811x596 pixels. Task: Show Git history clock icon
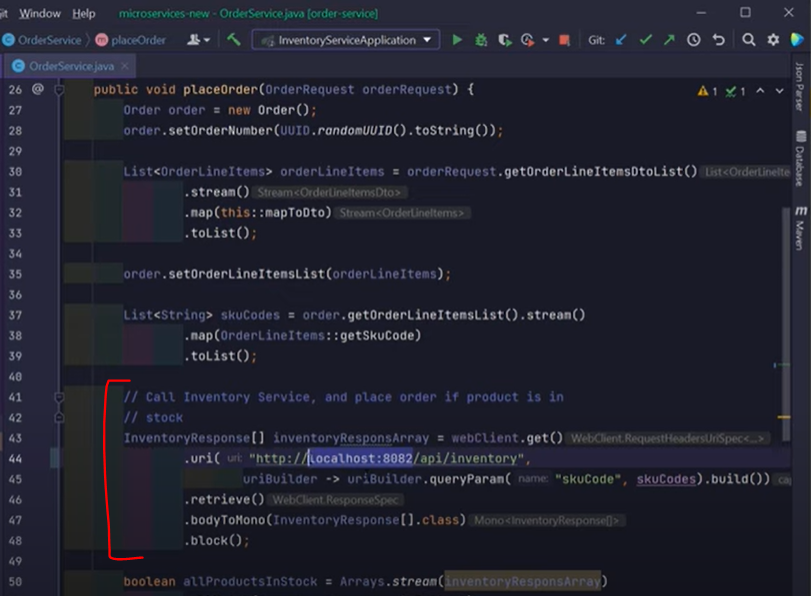coord(694,40)
